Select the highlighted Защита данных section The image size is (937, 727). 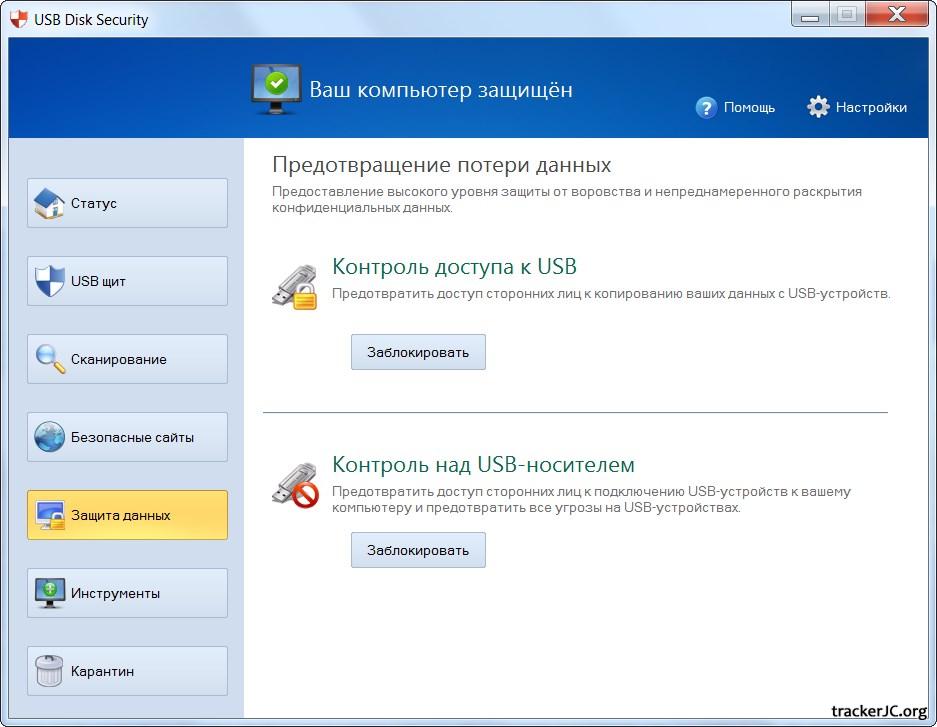click(x=127, y=515)
